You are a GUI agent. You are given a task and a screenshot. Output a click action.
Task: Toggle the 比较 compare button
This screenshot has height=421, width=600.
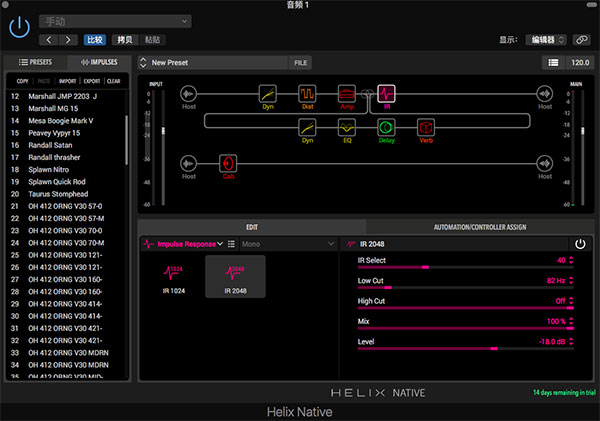click(x=95, y=40)
